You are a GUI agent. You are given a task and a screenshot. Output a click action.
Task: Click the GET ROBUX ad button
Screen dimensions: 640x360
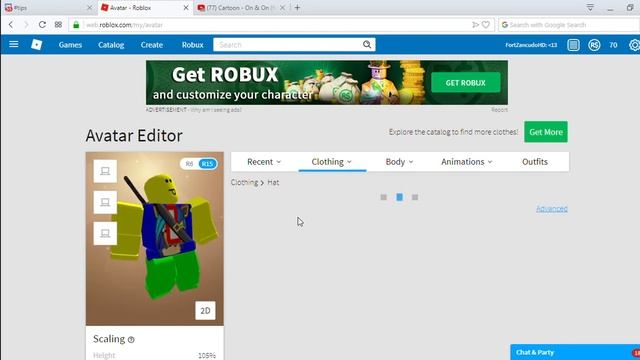[466, 83]
